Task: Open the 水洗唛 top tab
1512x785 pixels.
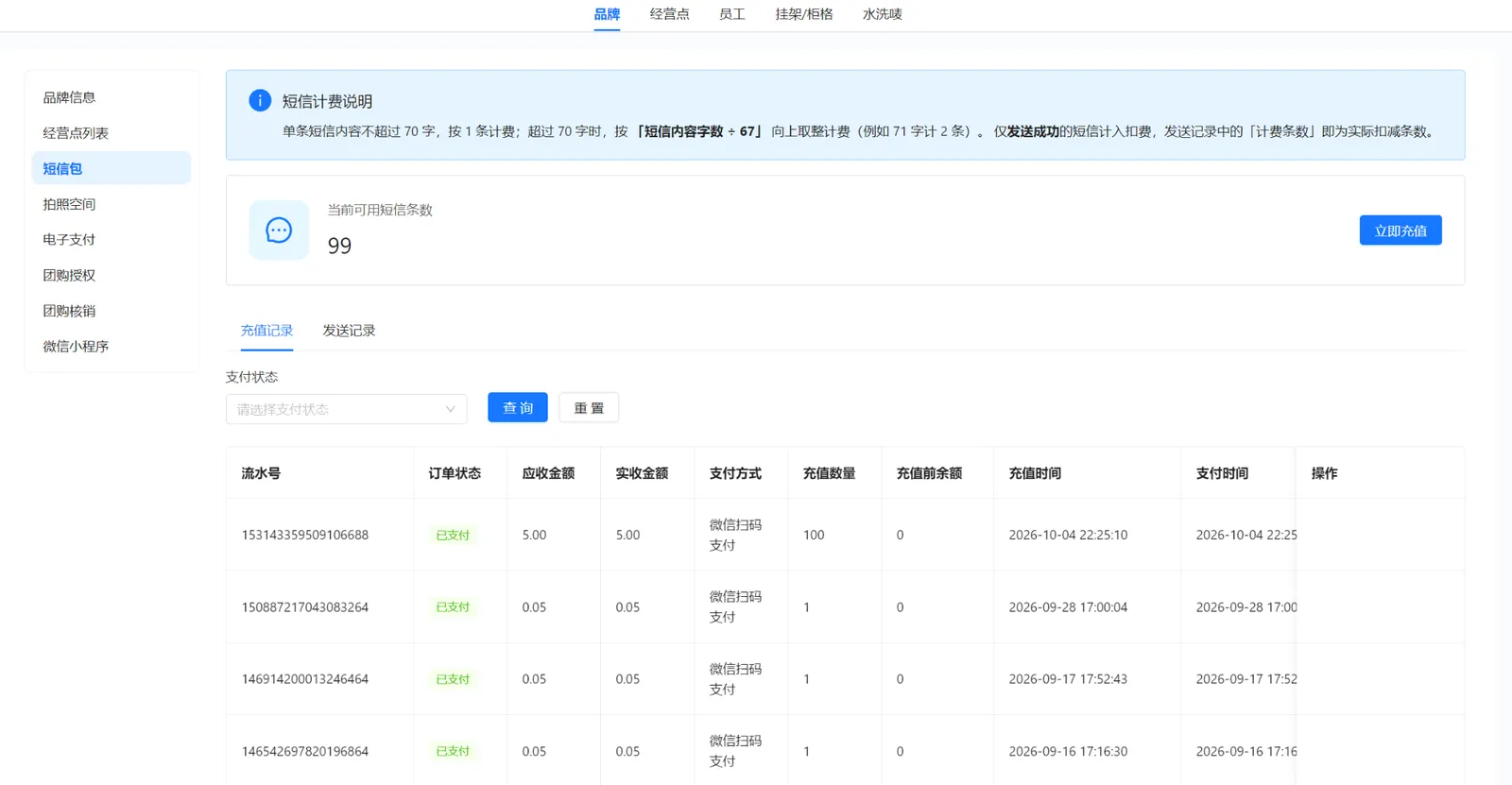Action: (x=883, y=14)
